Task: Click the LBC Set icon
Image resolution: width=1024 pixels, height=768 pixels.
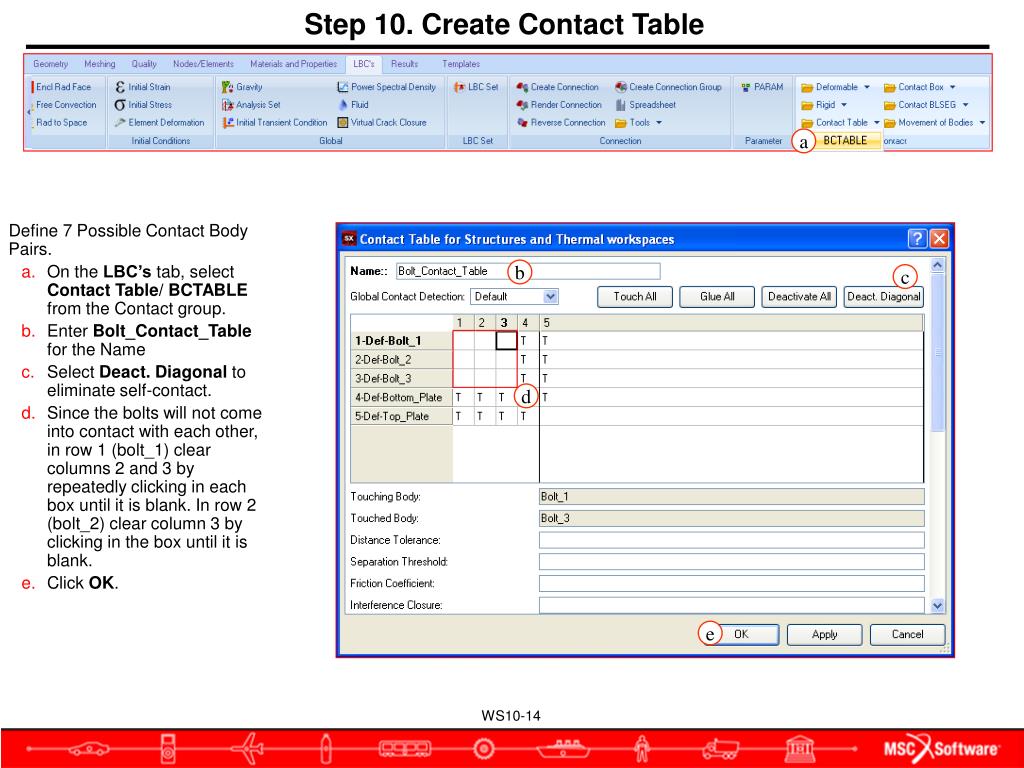Action: pyautogui.click(x=459, y=87)
